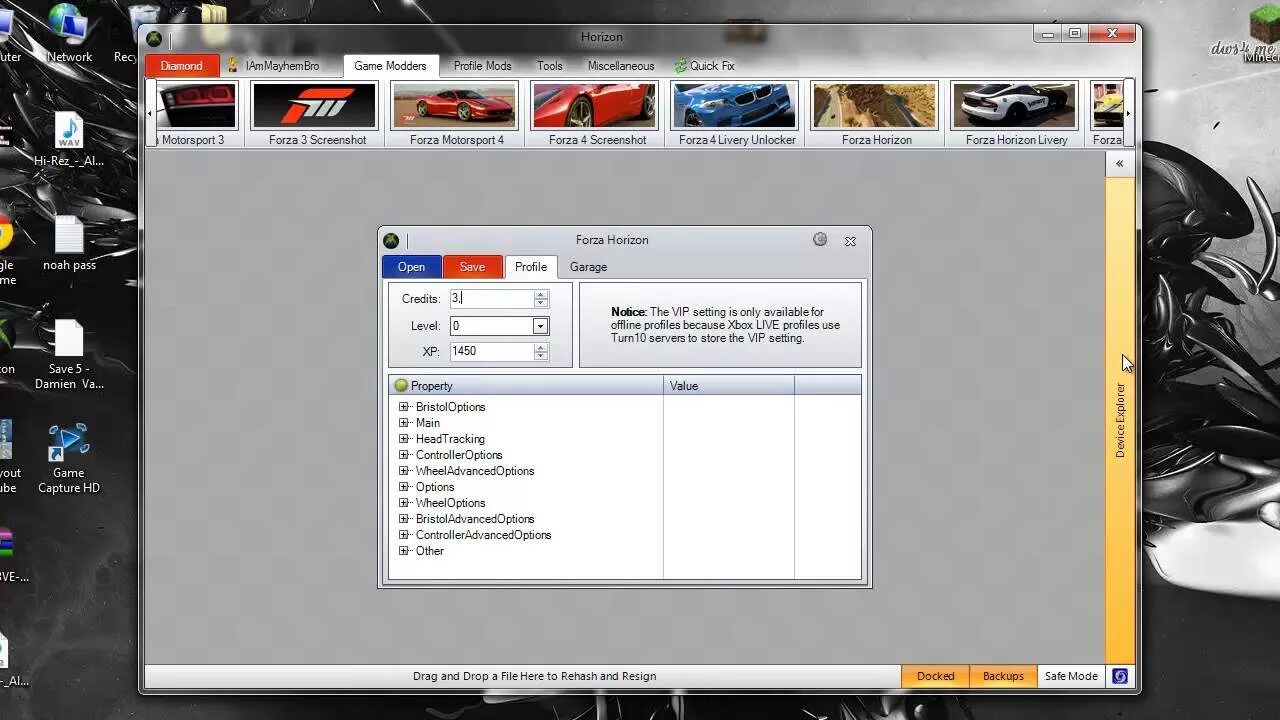The width and height of the screenshot is (1280, 720).
Task: Open the Forza 4 Screenshot tool
Action: 597,114
